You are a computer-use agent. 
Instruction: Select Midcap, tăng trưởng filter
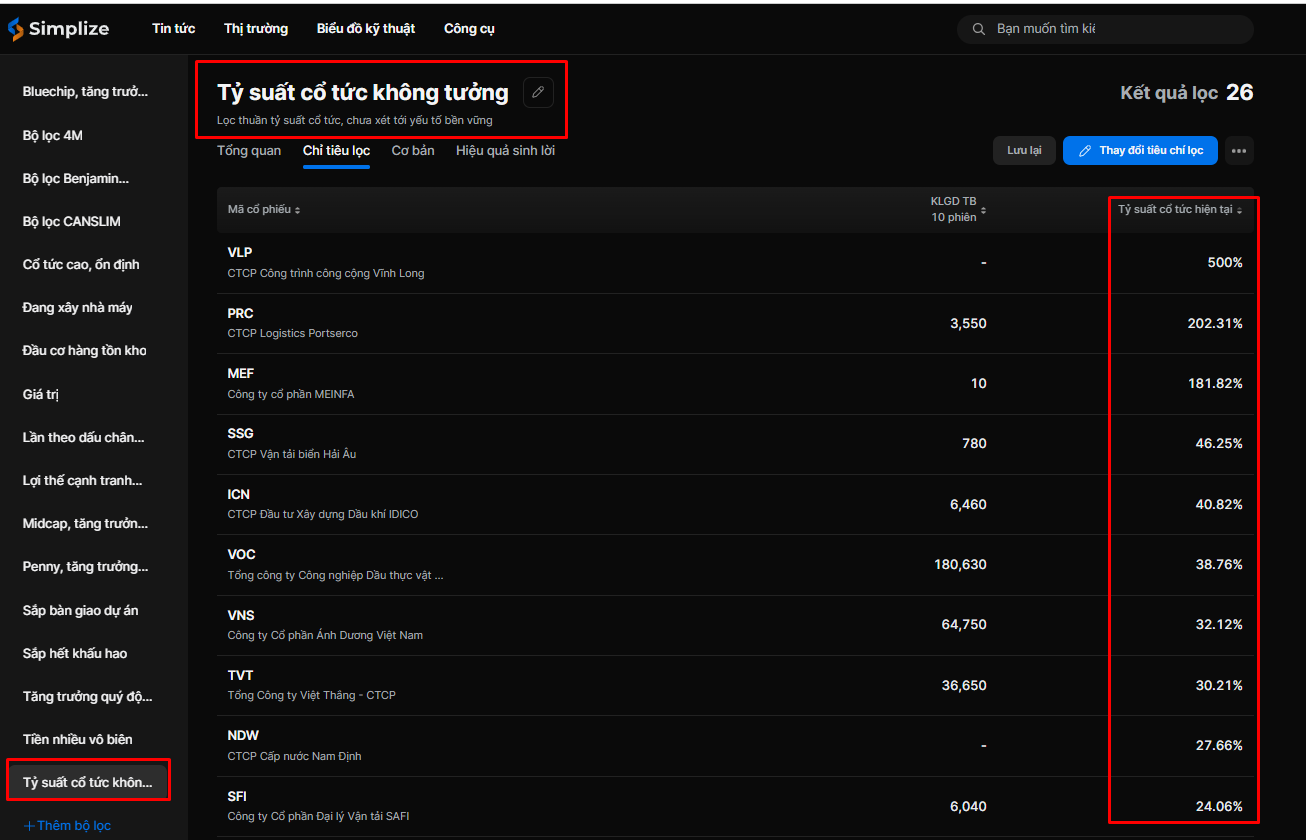tap(85, 523)
